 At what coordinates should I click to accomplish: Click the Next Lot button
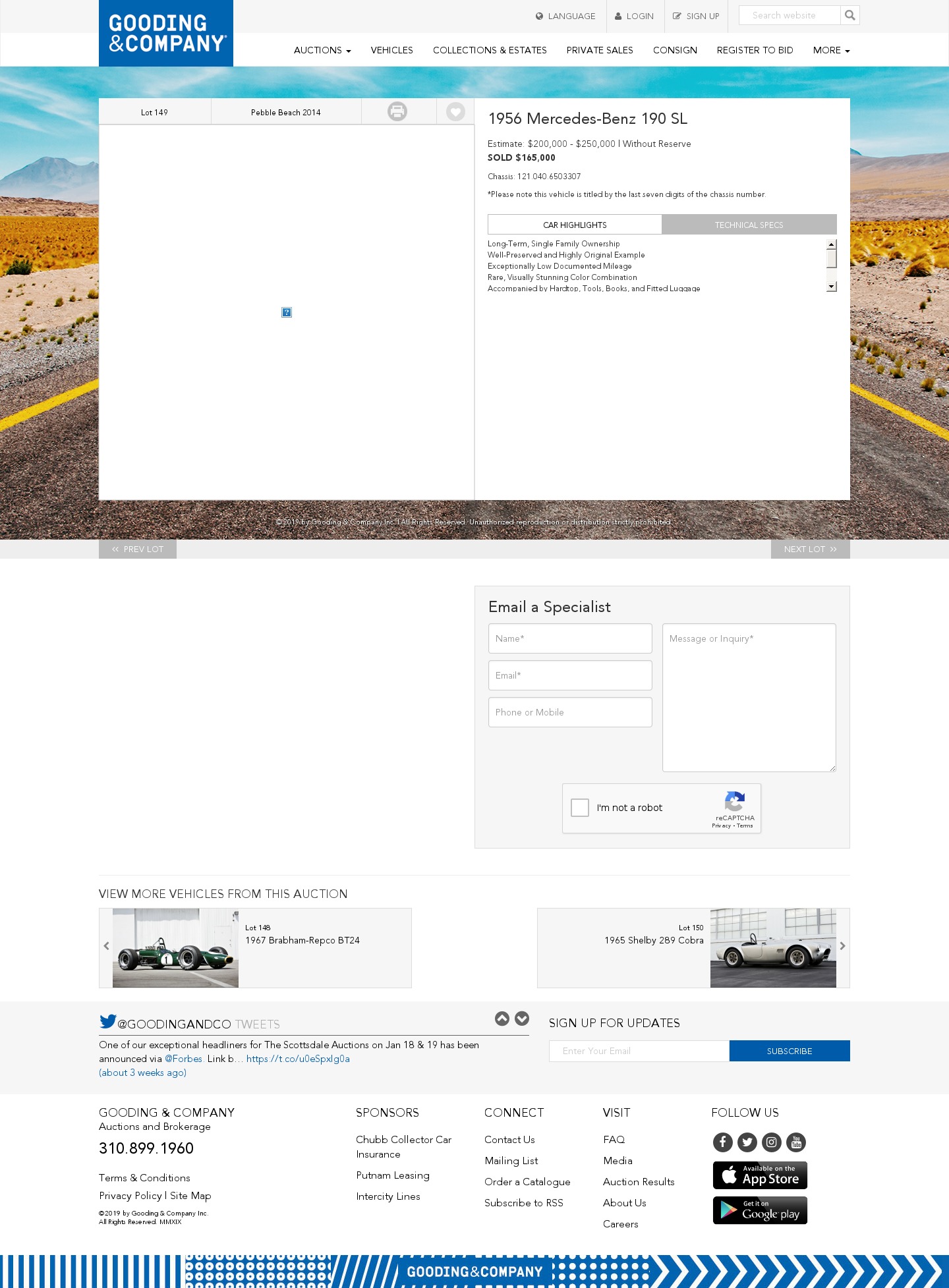click(811, 549)
